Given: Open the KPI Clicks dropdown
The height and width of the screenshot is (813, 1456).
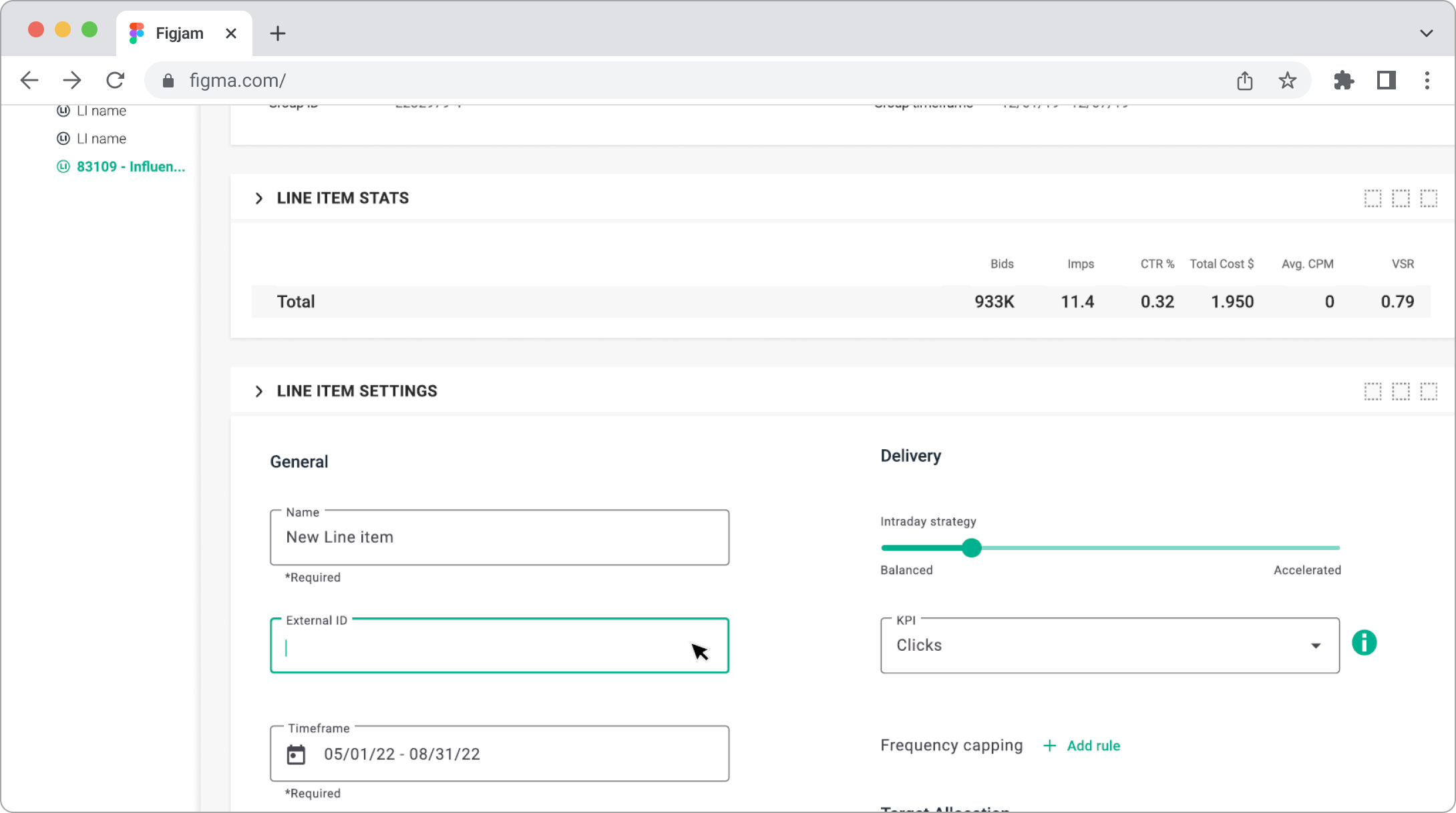Looking at the screenshot, I should pyautogui.click(x=1110, y=645).
